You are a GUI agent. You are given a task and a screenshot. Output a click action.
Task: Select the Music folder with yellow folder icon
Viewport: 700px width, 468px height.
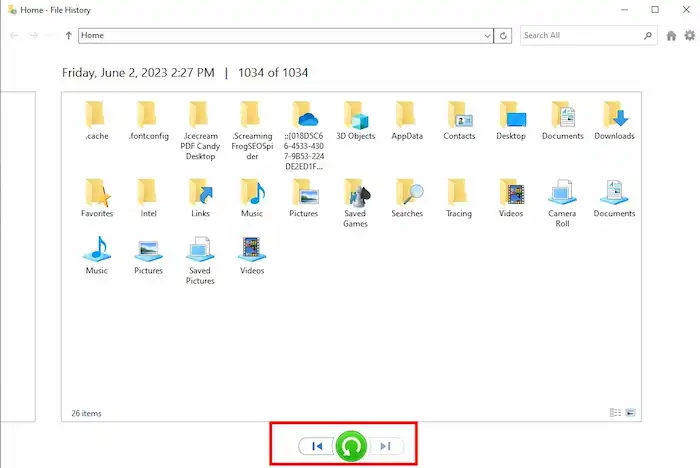click(x=252, y=198)
